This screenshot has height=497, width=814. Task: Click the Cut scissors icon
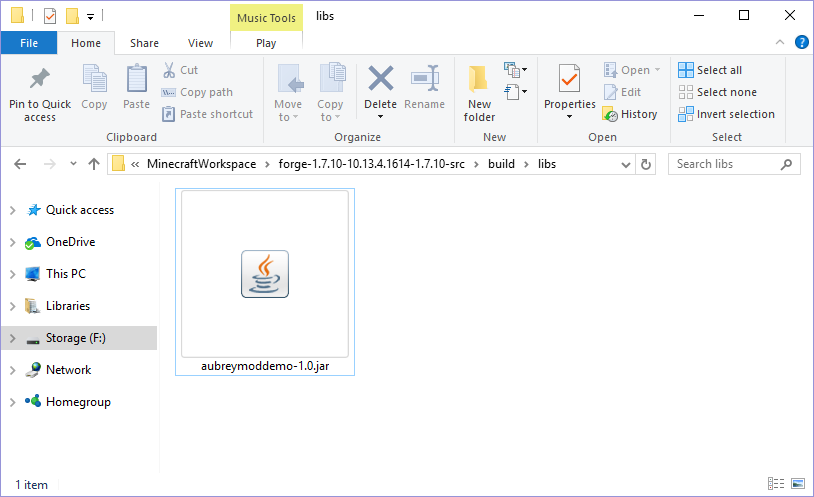click(x=169, y=70)
